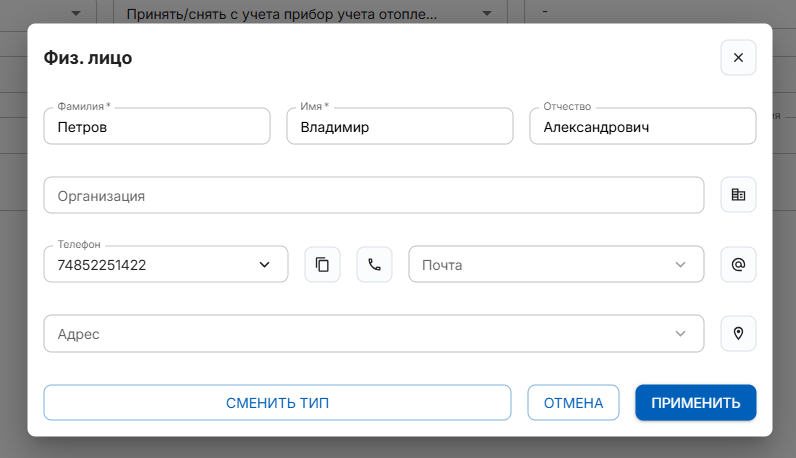Close the Физ. лицо dialog
This screenshot has width=796, height=458.
pos(738,57)
